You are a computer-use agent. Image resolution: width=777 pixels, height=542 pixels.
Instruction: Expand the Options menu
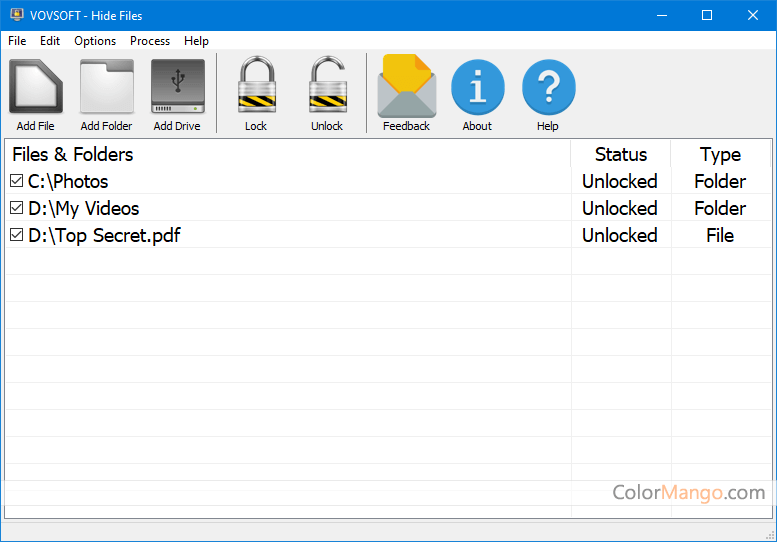95,41
